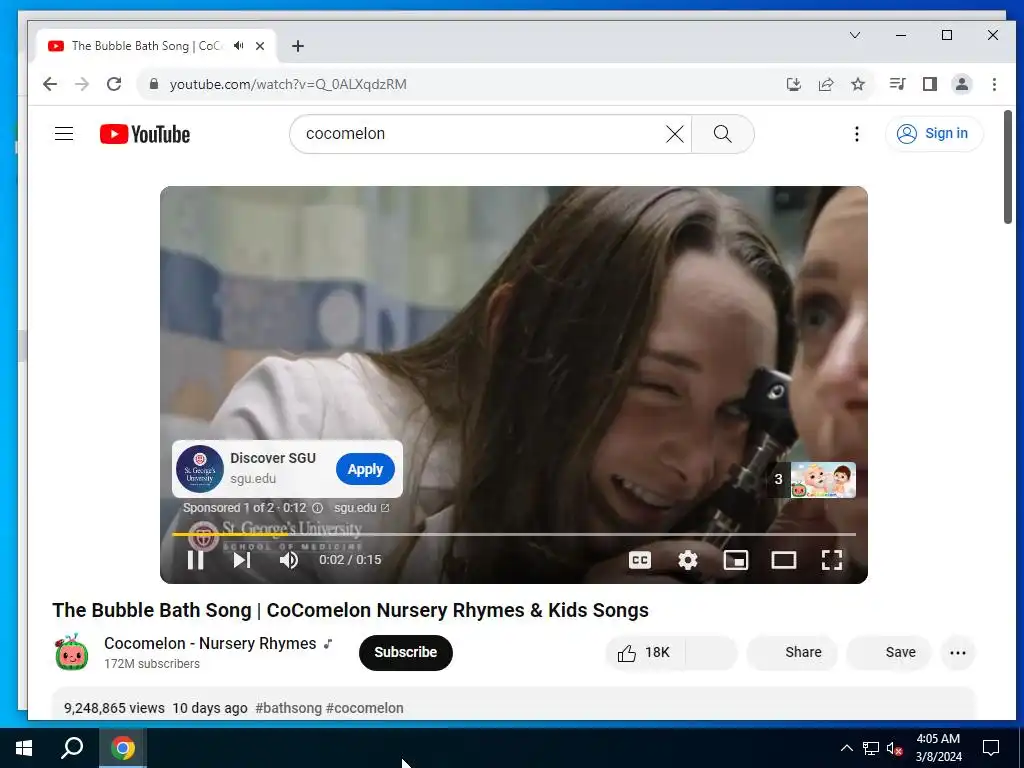Click the magnifier search button
This screenshot has width=1024, height=768.
tap(722, 134)
